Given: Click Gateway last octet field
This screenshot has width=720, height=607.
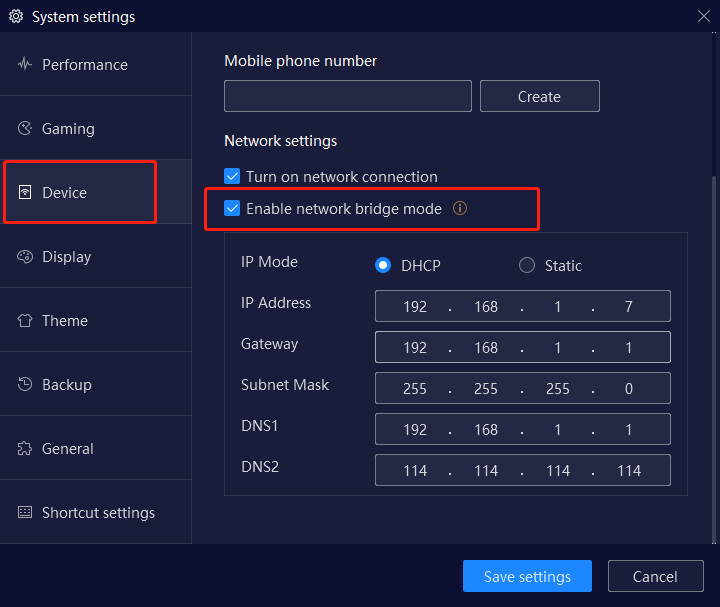Looking at the screenshot, I should coord(629,348).
